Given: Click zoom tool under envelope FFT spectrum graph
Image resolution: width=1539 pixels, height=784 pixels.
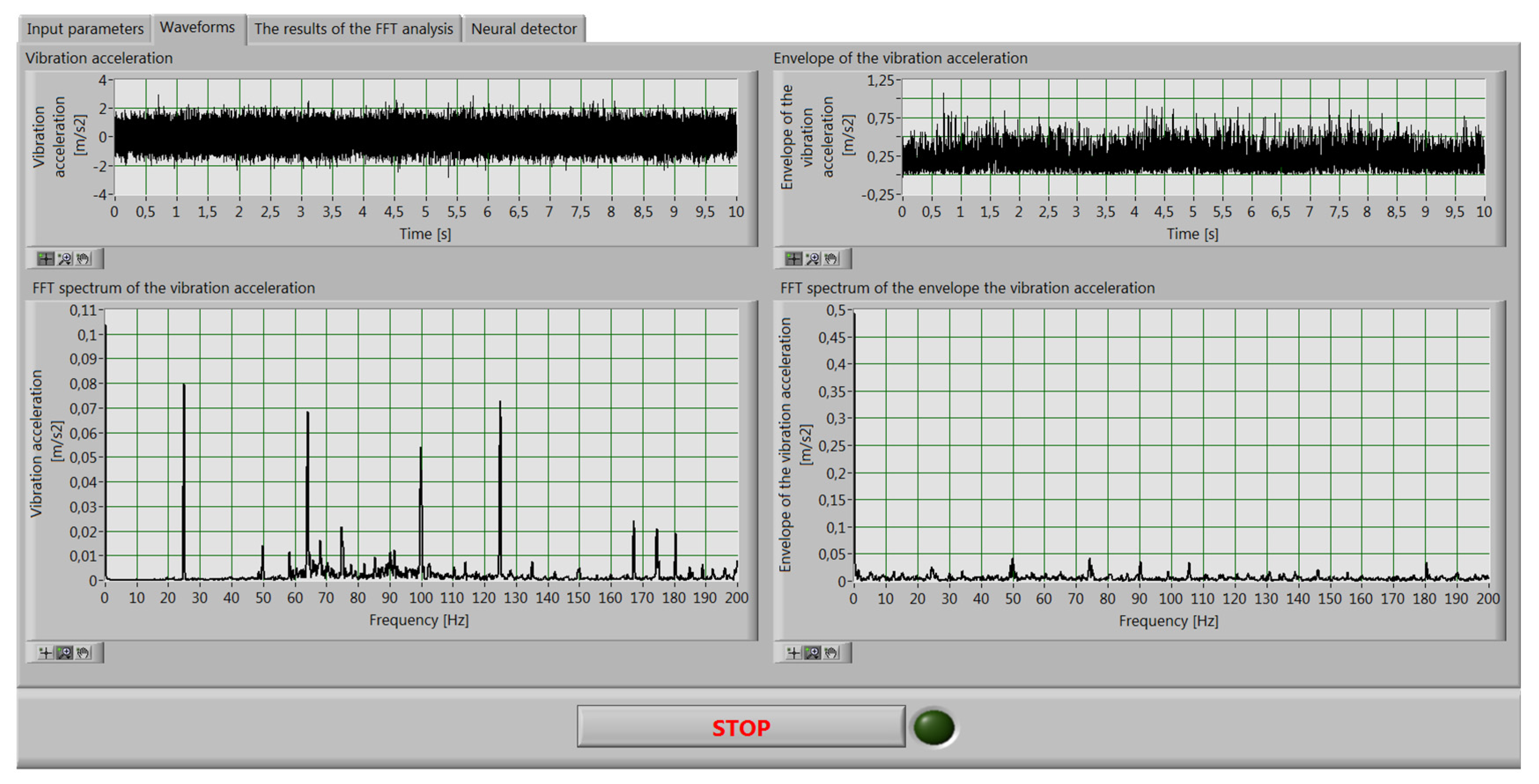Looking at the screenshot, I should pos(812,653).
